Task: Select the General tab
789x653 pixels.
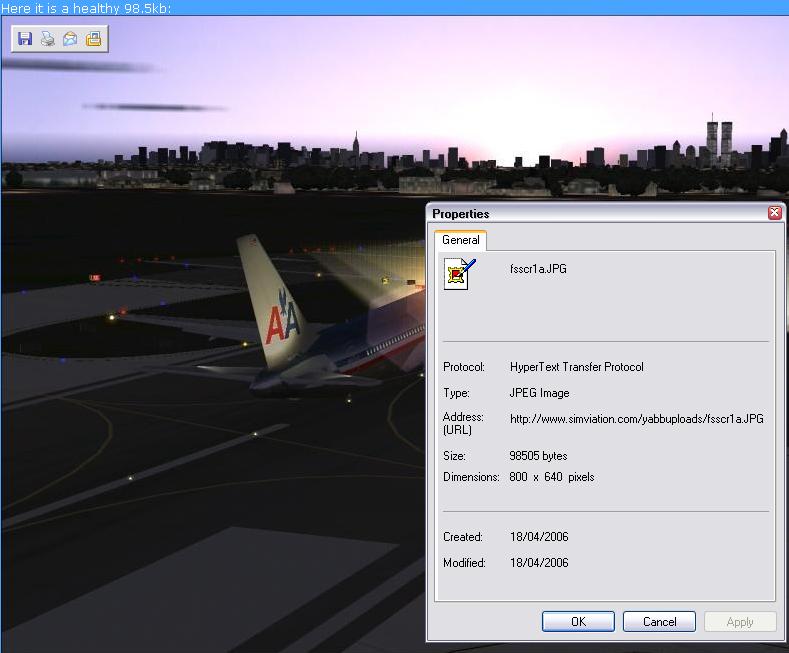Action: (x=461, y=240)
